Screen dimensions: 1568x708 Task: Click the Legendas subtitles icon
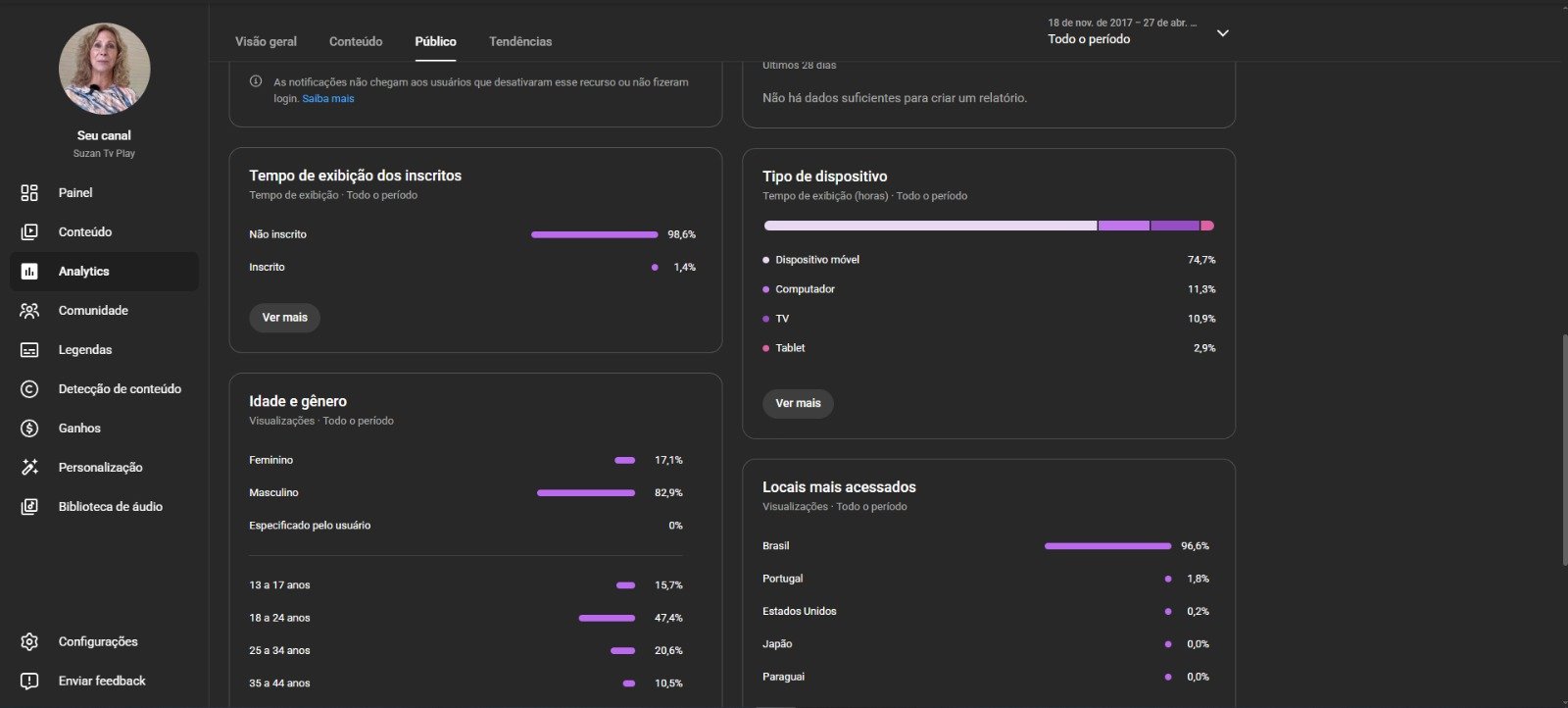pyautogui.click(x=29, y=350)
